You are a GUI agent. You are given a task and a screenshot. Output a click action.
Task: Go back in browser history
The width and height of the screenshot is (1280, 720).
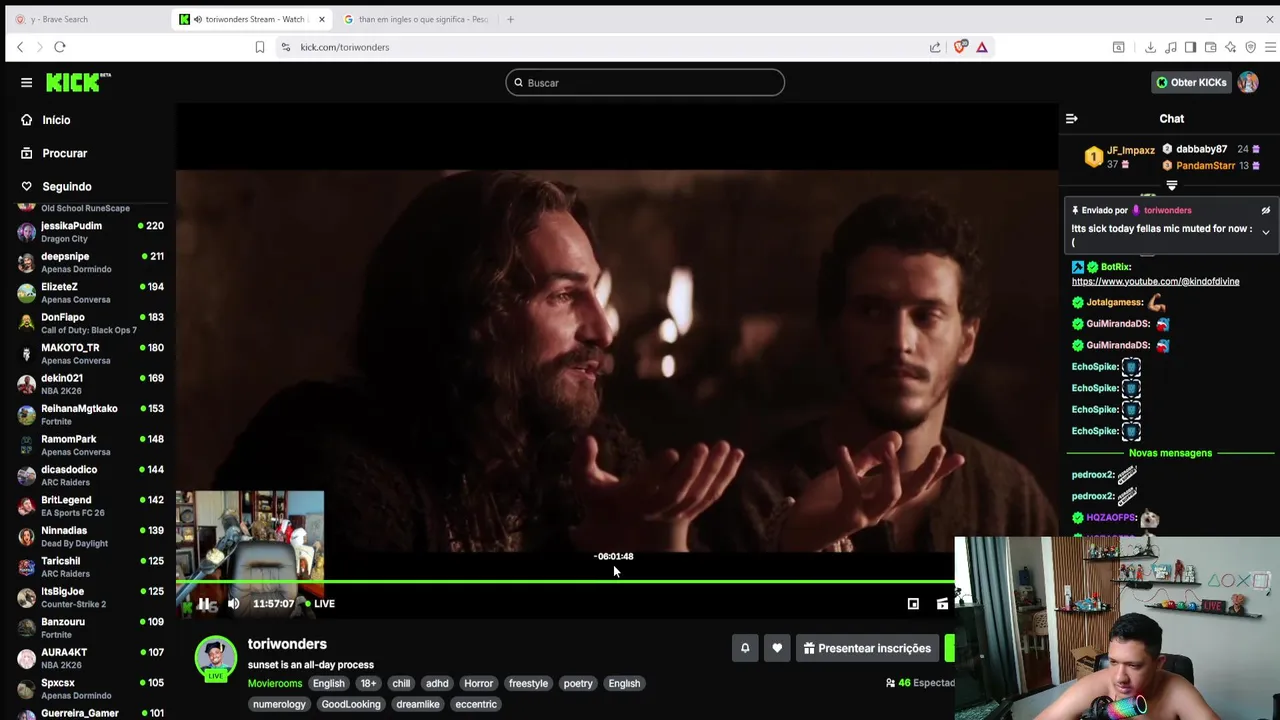click(19, 47)
